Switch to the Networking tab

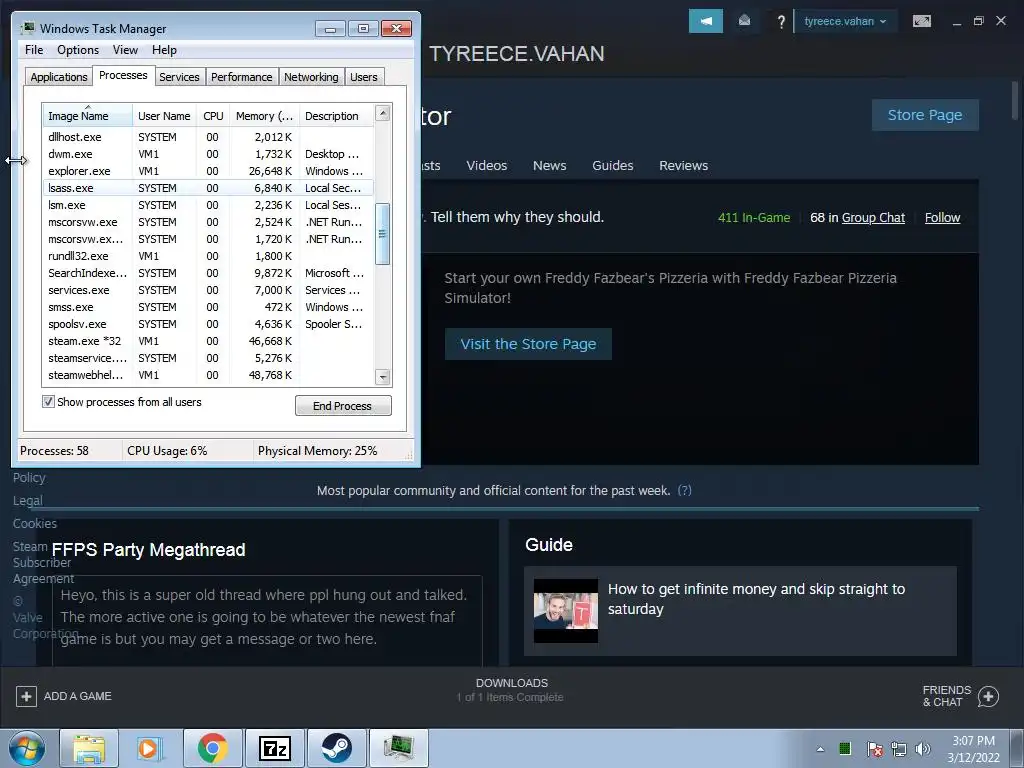click(x=311, y=77)
